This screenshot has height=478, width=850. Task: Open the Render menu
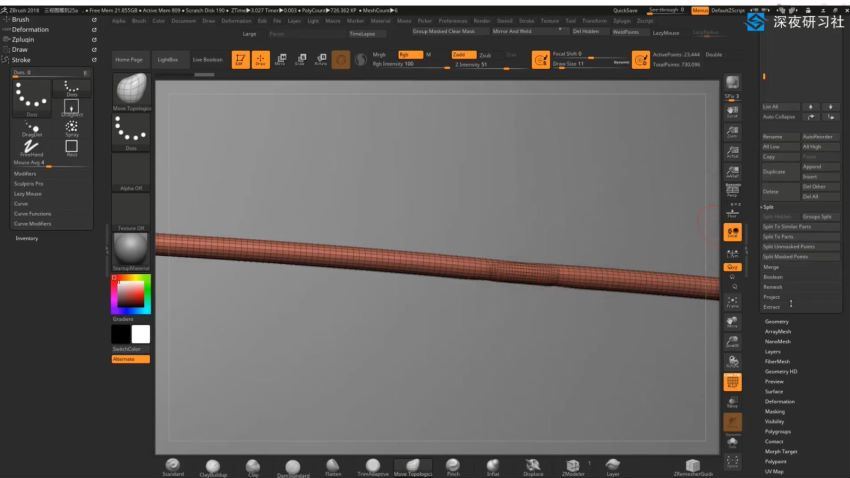(x=481, y=21)
